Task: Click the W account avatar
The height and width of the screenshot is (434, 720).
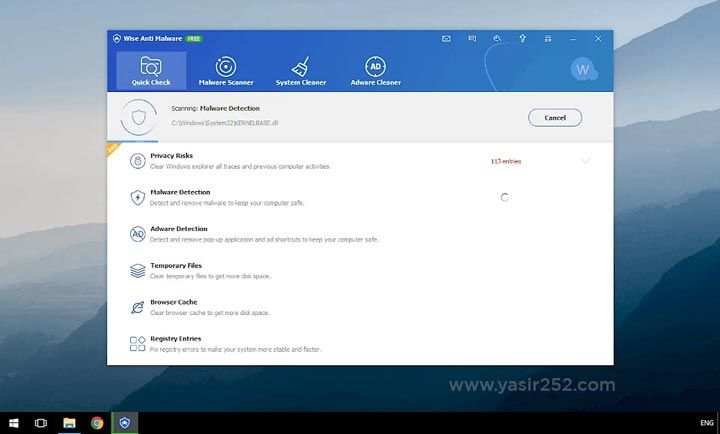Action: click(x=583, y=69)
